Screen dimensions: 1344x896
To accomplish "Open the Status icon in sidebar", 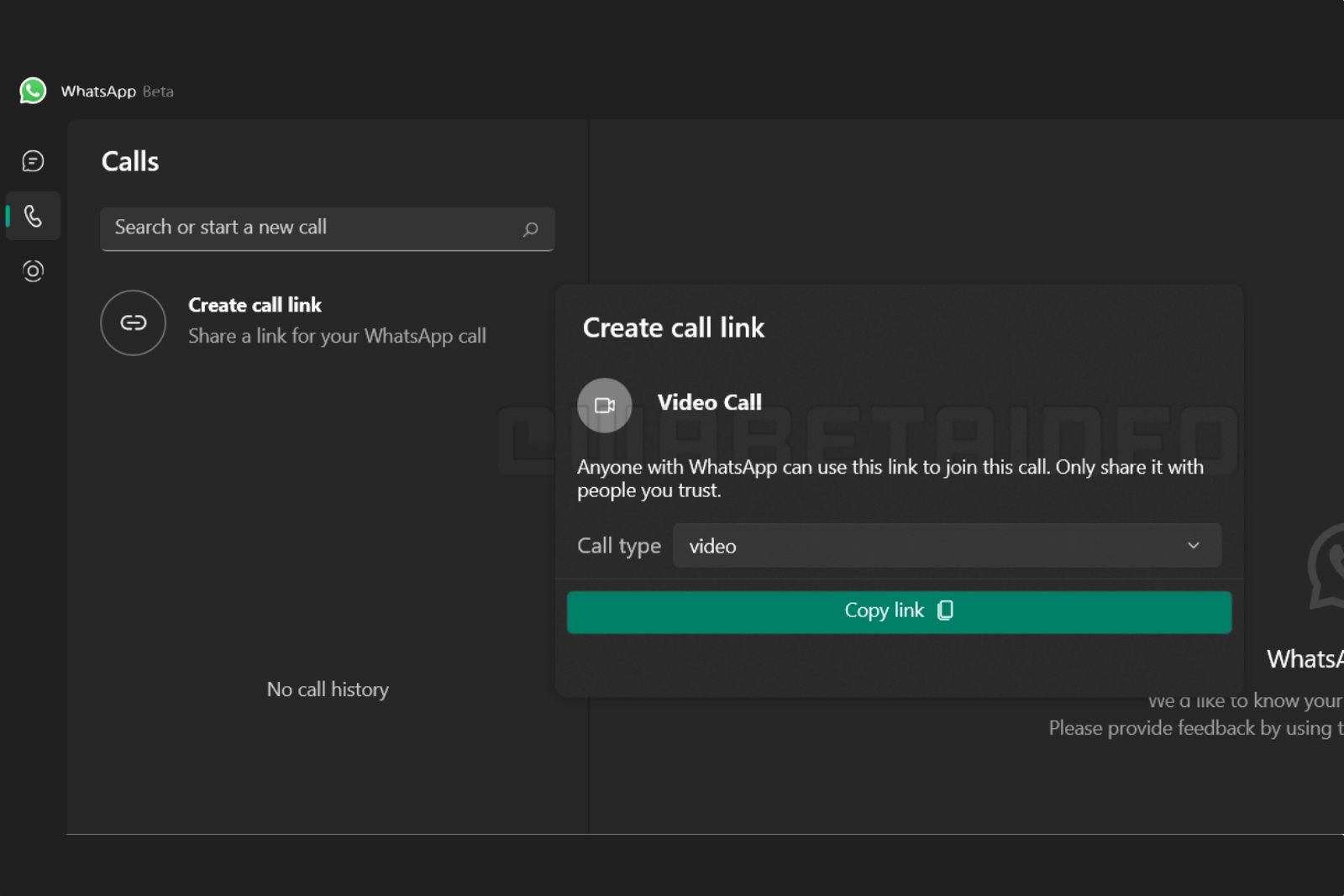I will point(33,270).
